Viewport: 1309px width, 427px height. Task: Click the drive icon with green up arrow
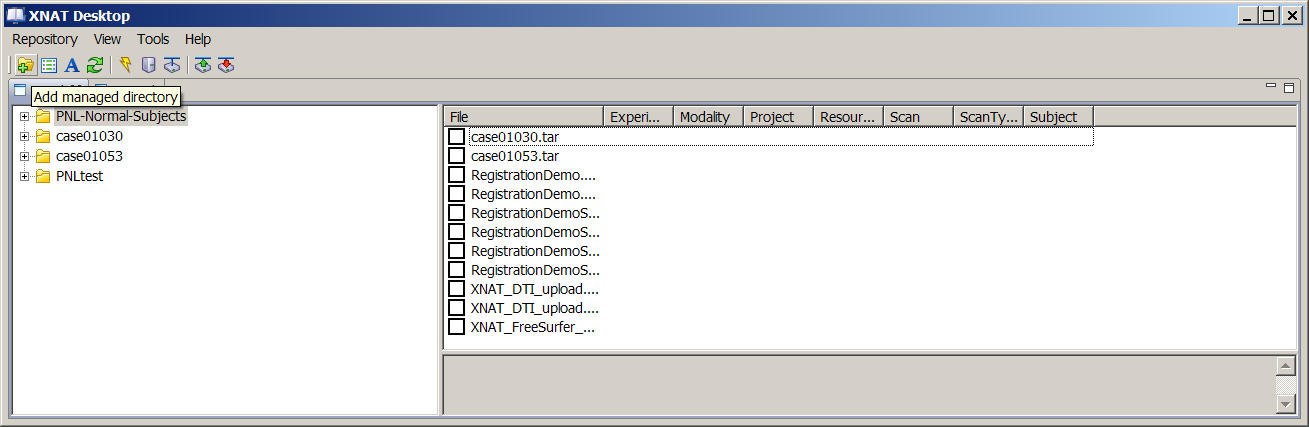(203, 65)
